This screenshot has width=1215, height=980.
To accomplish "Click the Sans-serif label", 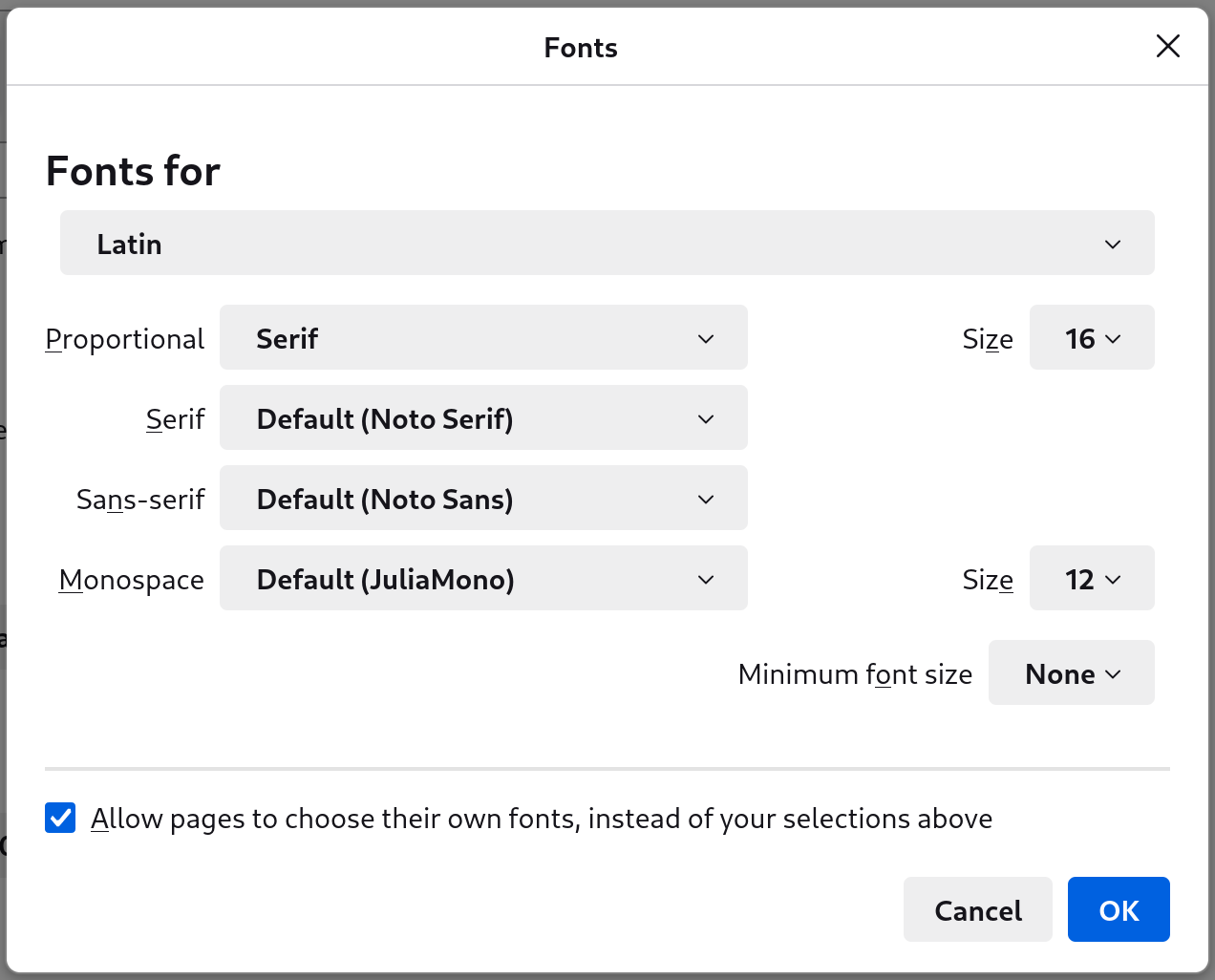I will (140, 500).
